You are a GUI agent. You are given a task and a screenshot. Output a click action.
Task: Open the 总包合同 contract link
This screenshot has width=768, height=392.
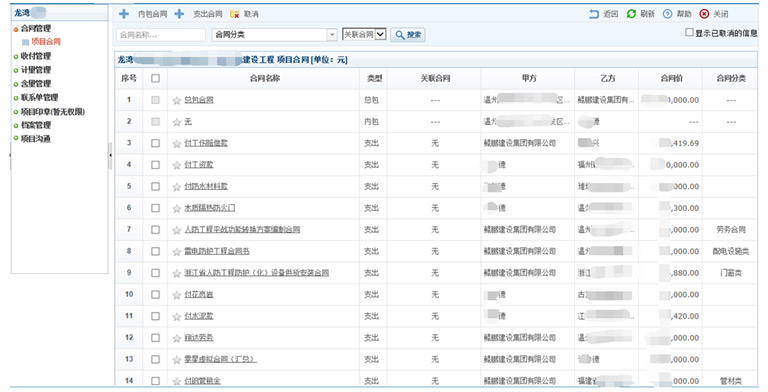click(x=199, y=100)
